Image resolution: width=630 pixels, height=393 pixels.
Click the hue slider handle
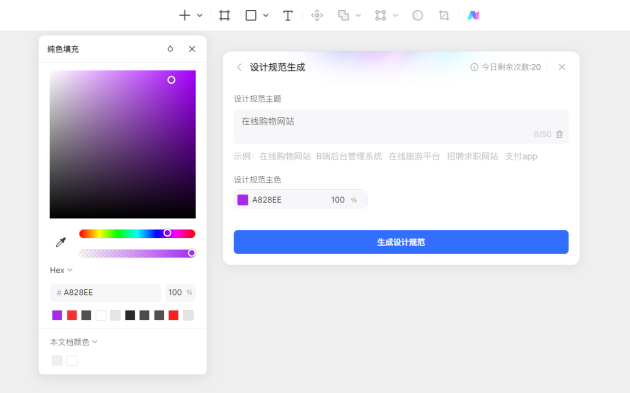[x=167, y=233]
